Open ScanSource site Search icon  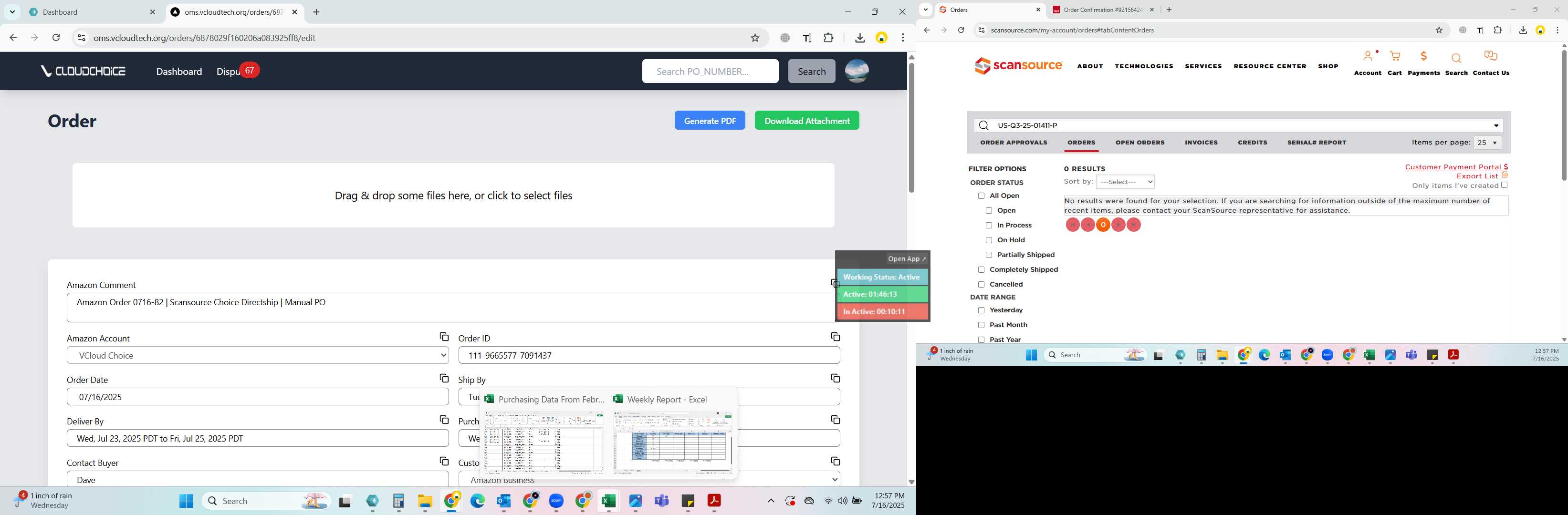click(1456, 58)
